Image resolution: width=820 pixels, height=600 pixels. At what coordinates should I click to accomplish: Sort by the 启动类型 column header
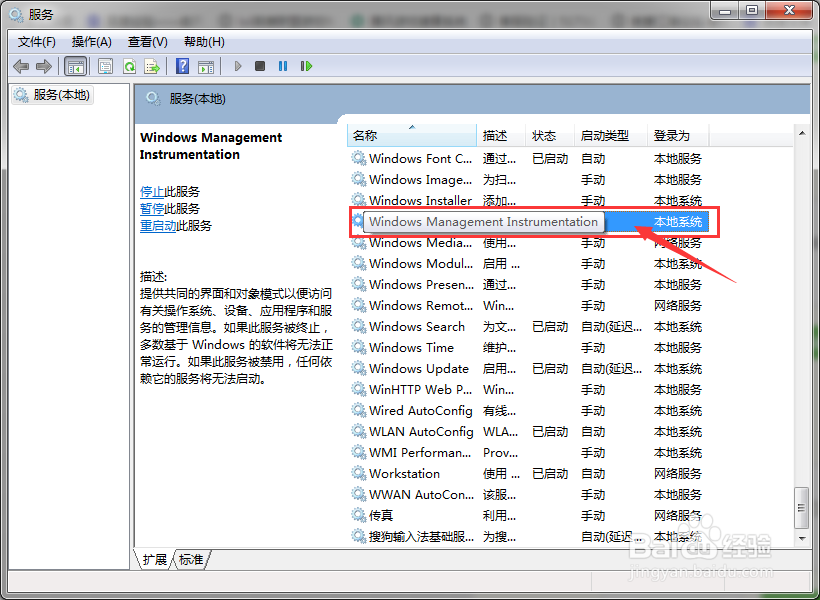(611, 135)
